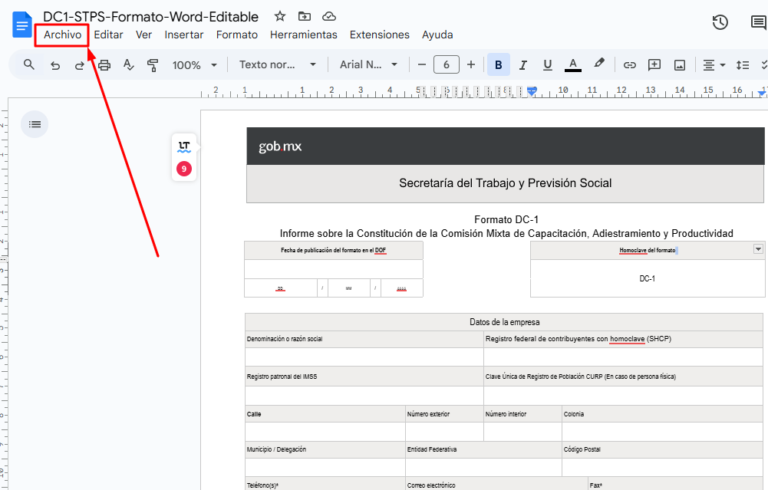Star the document with the star icon

(x=280, y=16)
